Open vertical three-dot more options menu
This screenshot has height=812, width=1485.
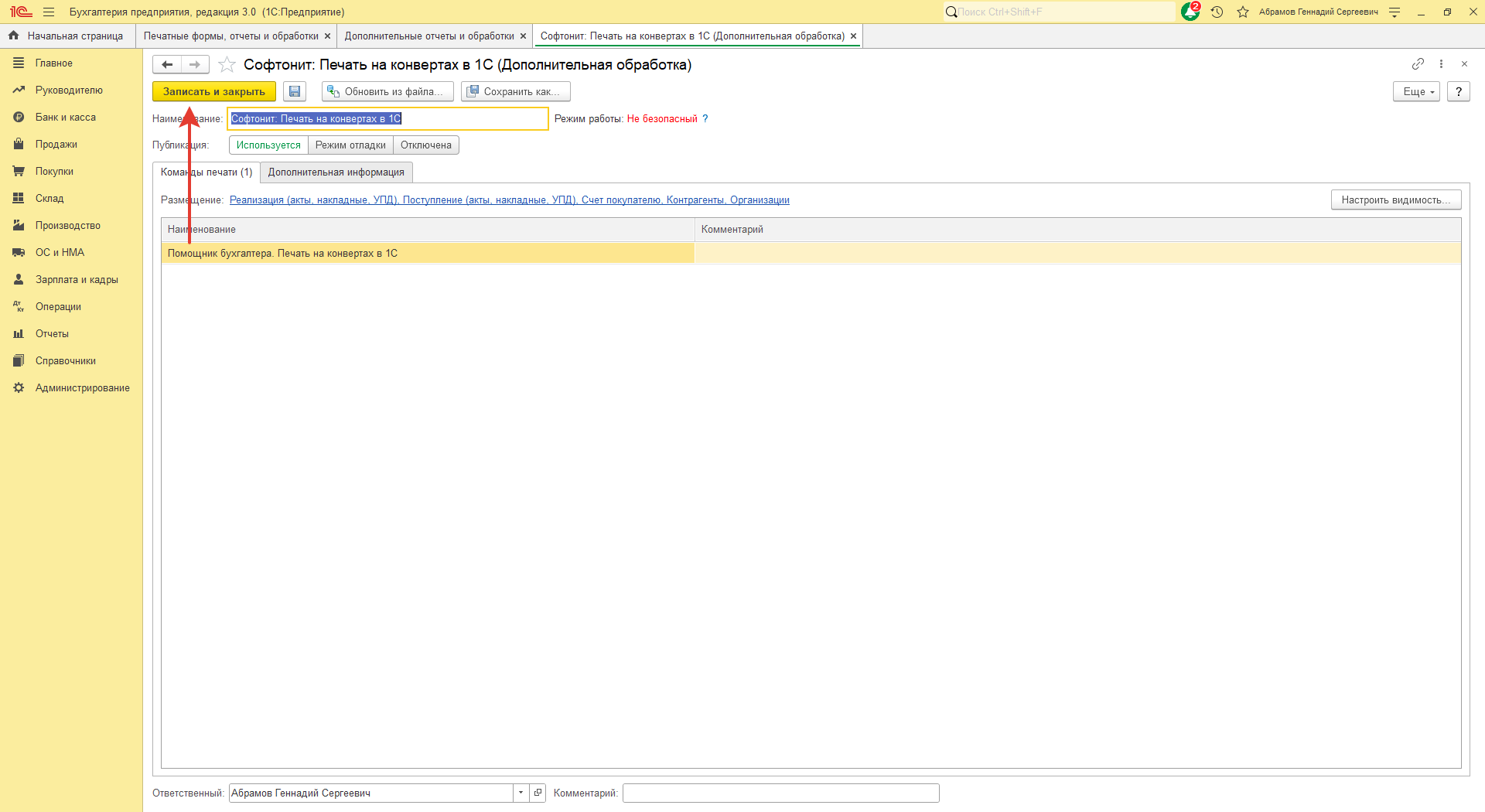coord(1441,64)
